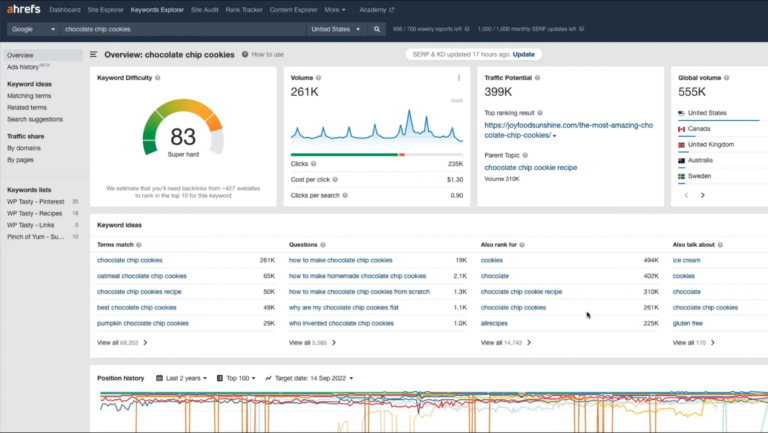Open Keywords Explorer tab
This screenshot has height=433, width=768.
click(157, 10)
